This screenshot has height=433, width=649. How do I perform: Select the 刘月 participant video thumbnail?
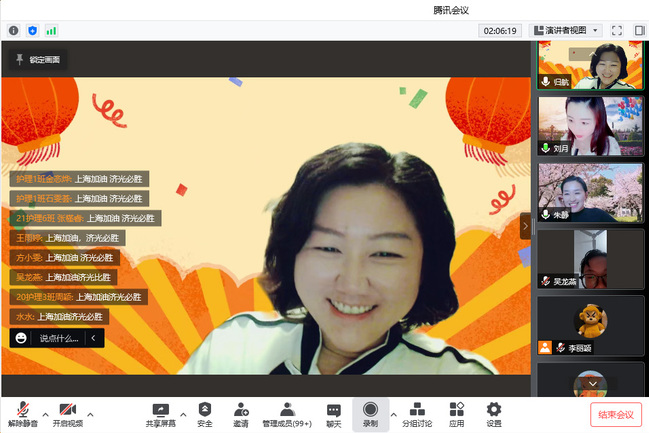(x=591, y=125)
